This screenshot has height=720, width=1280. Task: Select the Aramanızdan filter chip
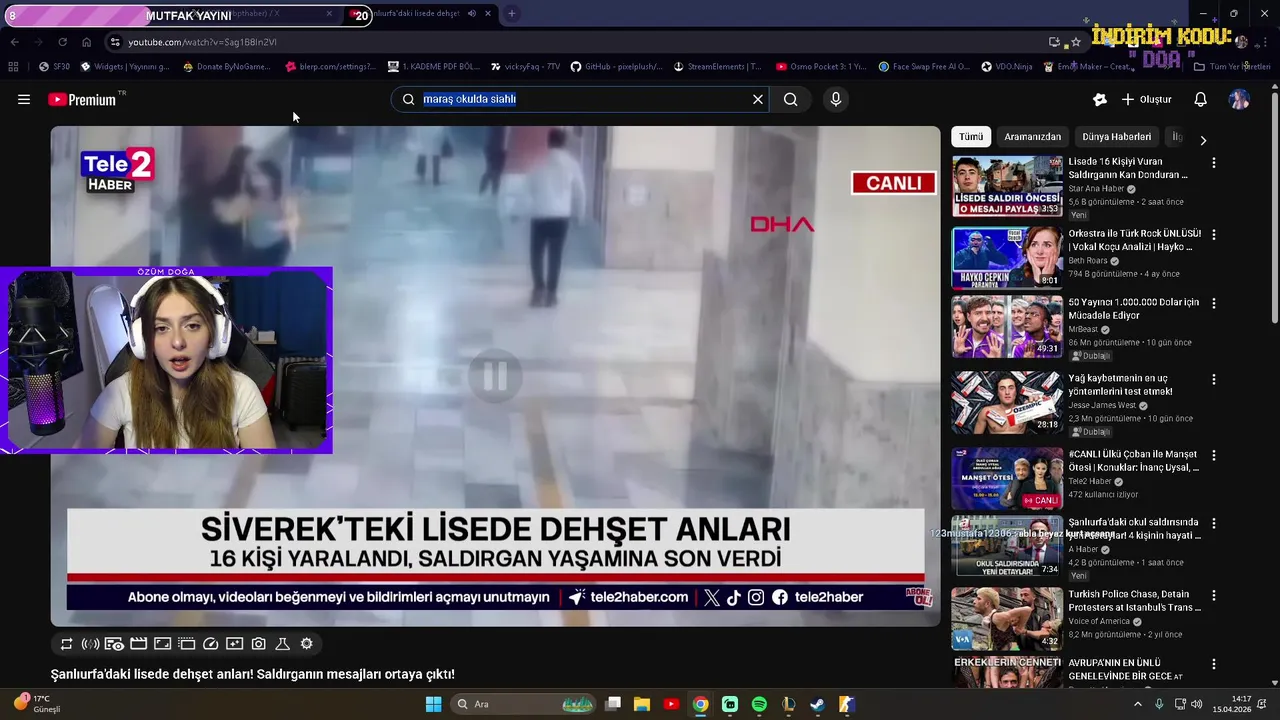pos(1032,137)
